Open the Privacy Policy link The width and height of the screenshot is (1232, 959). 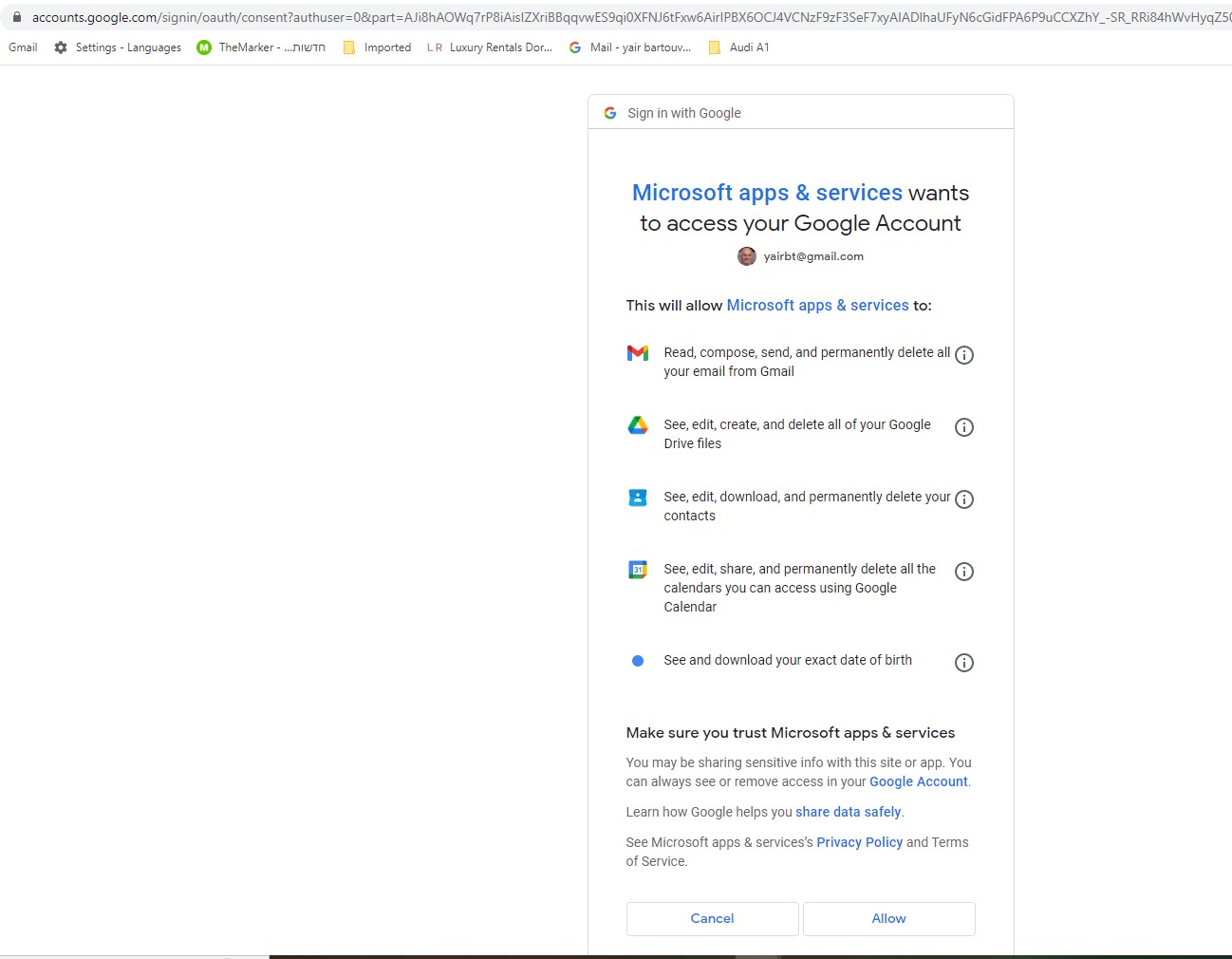point(859,842)
